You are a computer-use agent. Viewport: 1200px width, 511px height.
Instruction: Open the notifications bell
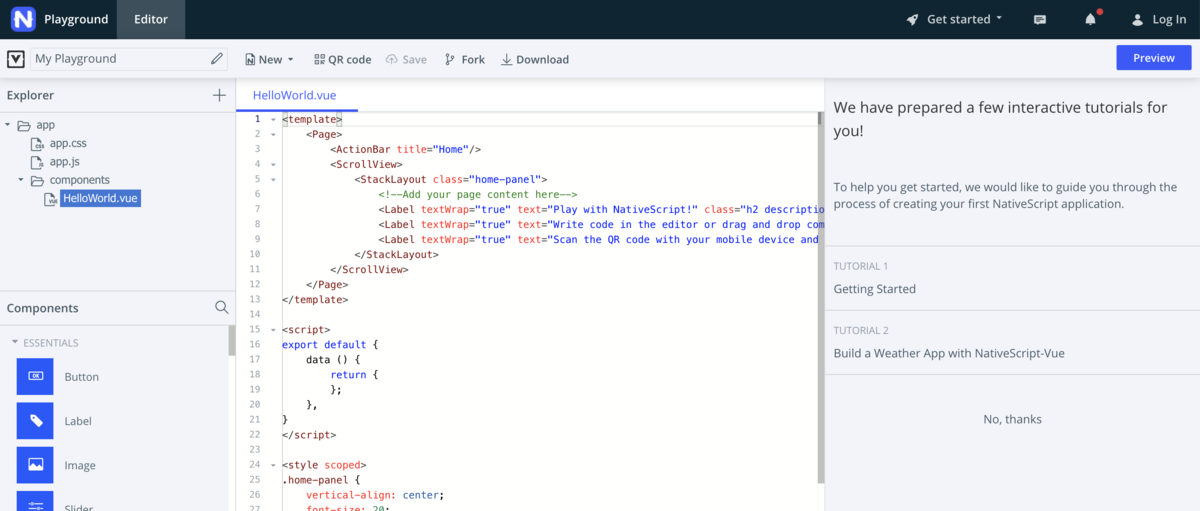point(1091,19)
